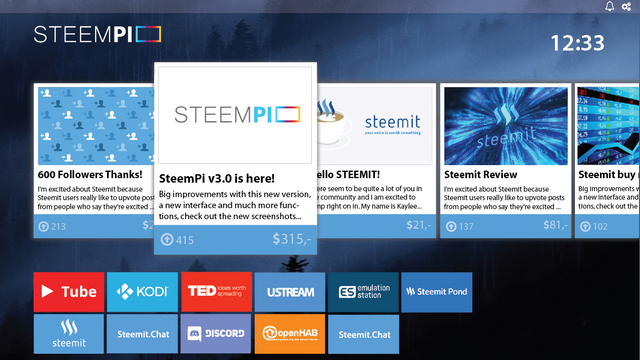This screenshot has height=360, width=640.
Task: Click the 600 Followers post description text
Action: pyautogui.click(x=96, y=198)
